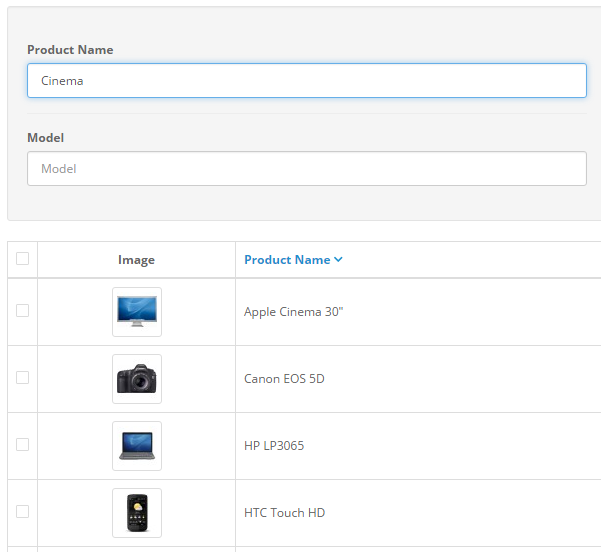The width and height of the screenshot is (601, 552).
Task: Click the Product Name filter label
Action: (x=70, y=50)
